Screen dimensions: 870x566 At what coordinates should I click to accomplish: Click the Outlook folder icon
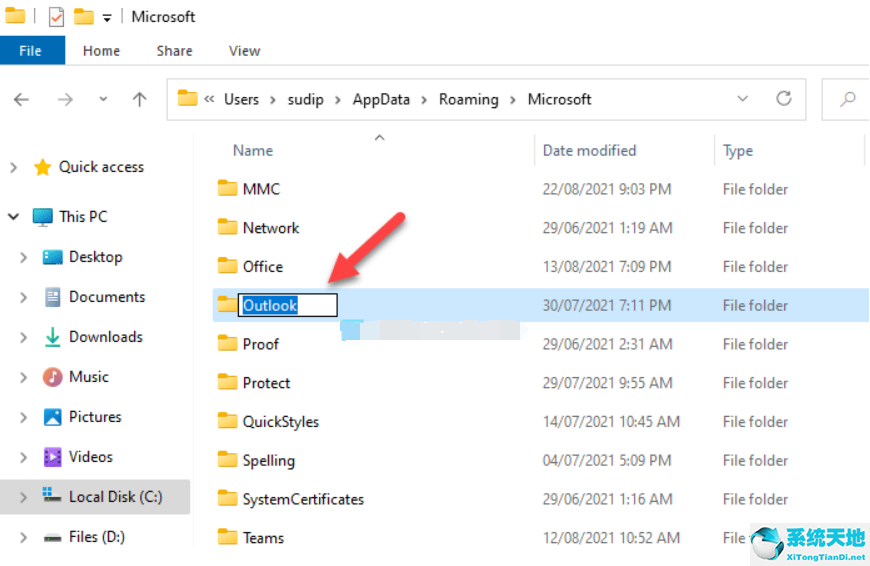pos(227,304)
